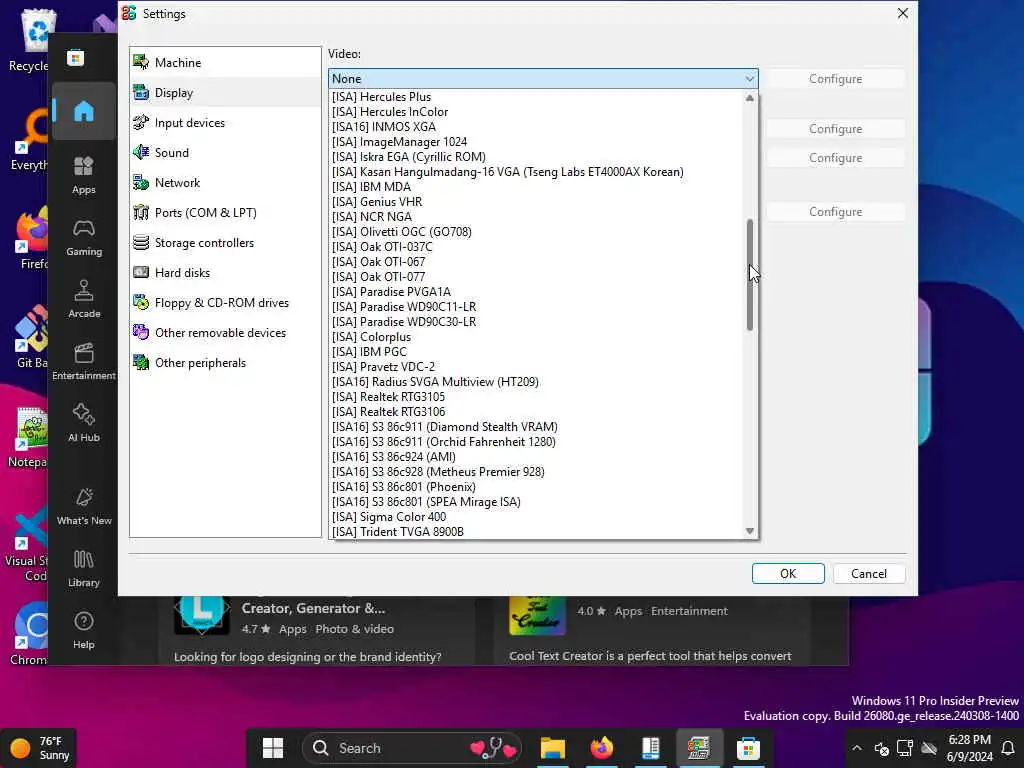The width and height of the screenshot is (1024, 768).
Task: Choose [ISA] Realtek RTG3105
Action: pyautogui.click(x=536, y=397)
